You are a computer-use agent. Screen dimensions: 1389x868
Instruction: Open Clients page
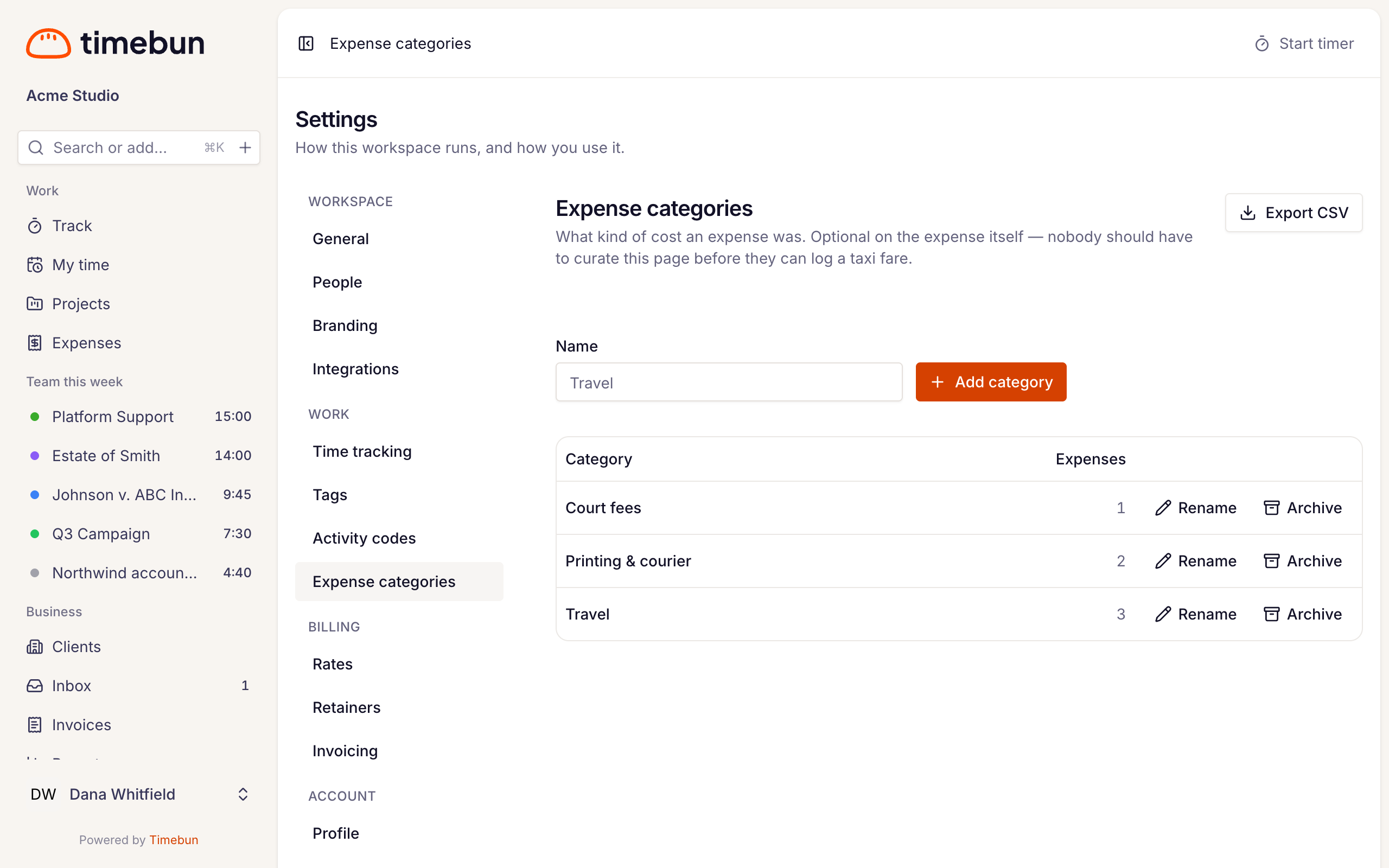139,647
